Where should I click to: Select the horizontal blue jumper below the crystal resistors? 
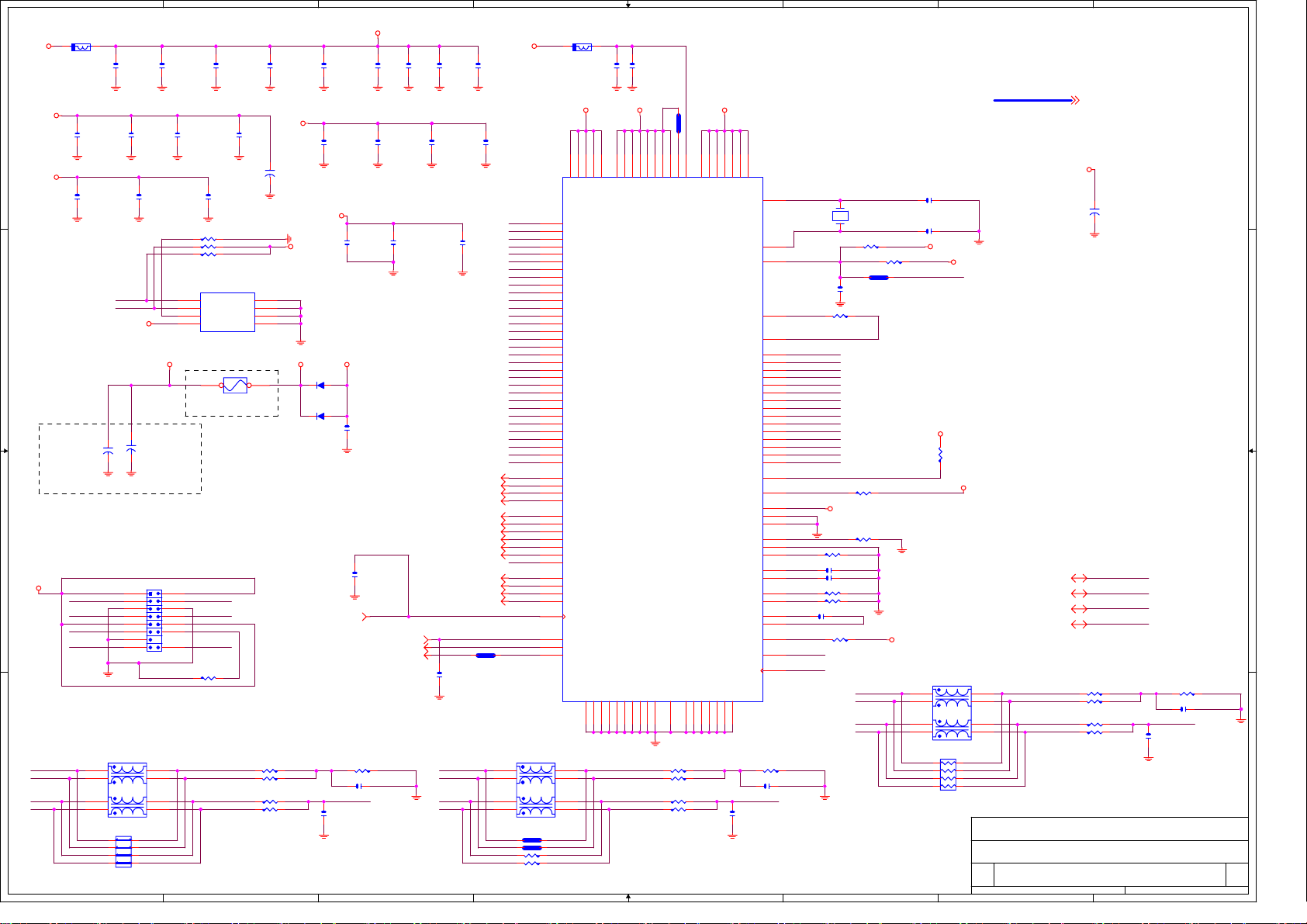pyautogui.click(x=879, y=277)
